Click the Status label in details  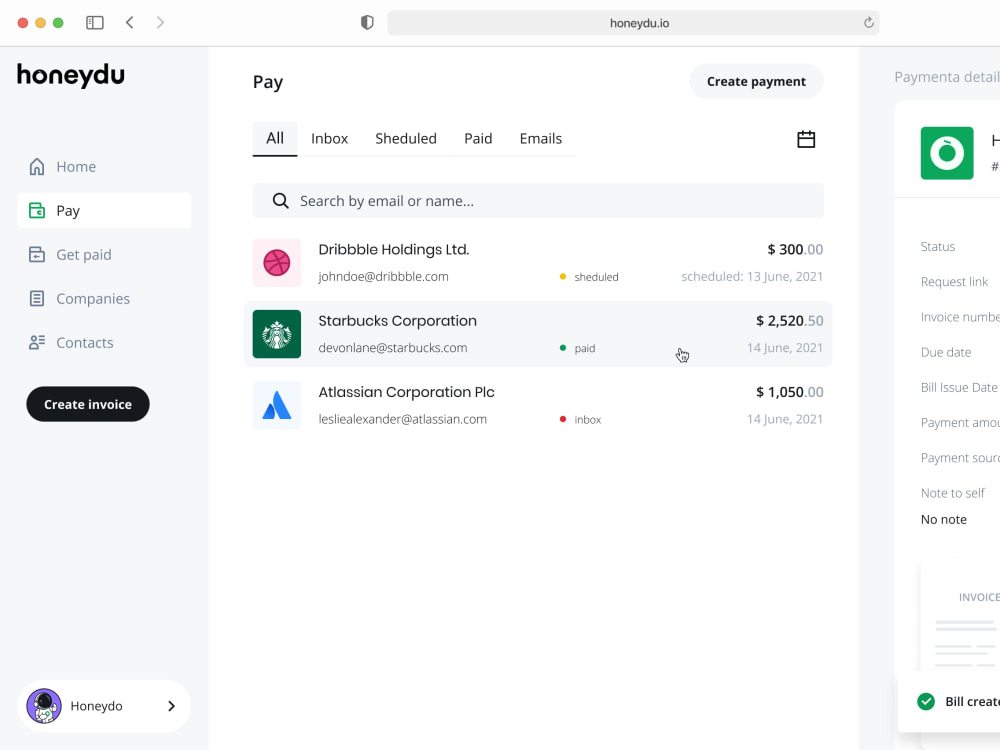coord(938,247)
